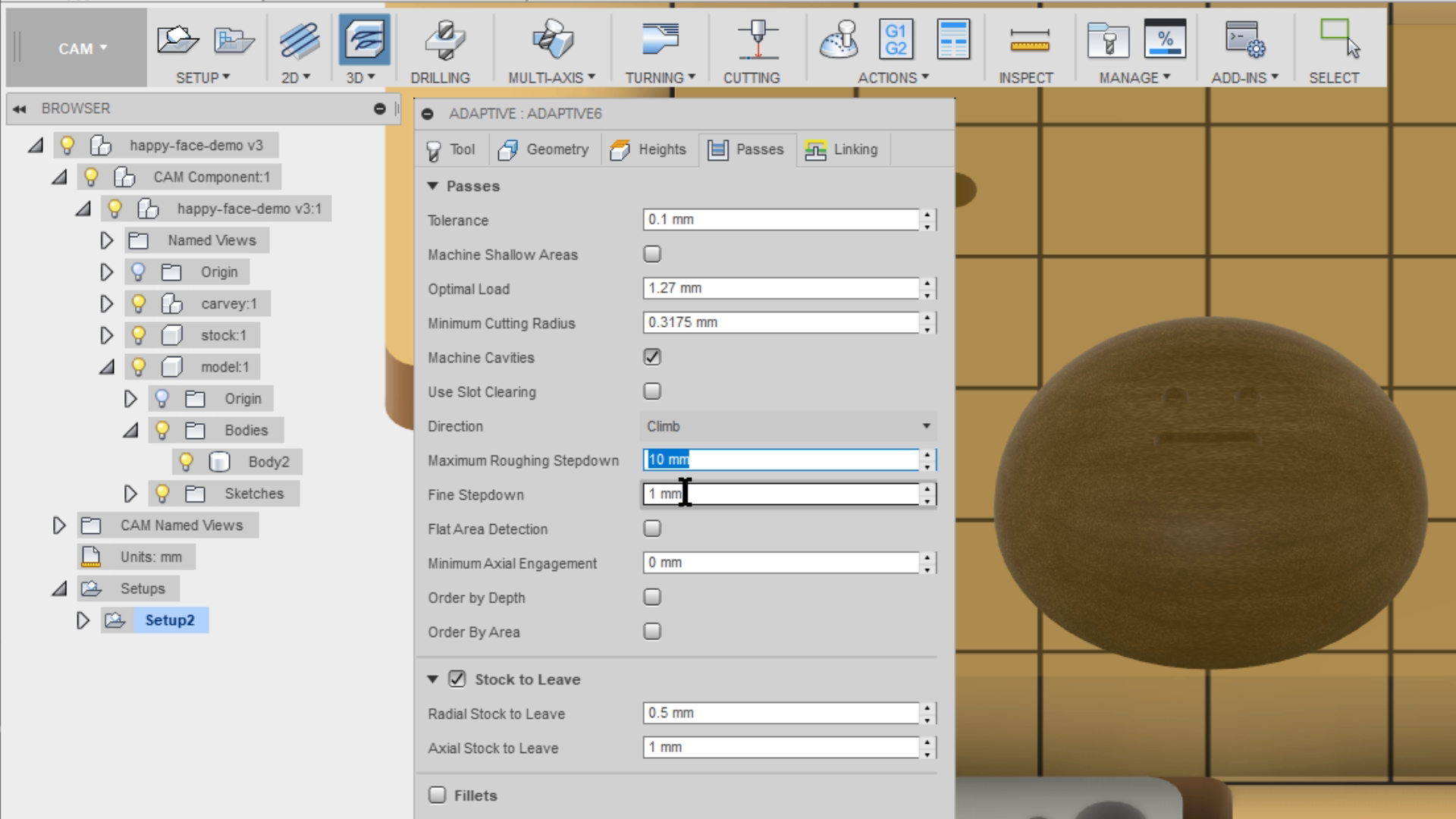Select the 3D Adaptive Clearing toolbar icon
Image resolution: width=1456 pixels, height=819 pixels.
[x=363, y=39]
